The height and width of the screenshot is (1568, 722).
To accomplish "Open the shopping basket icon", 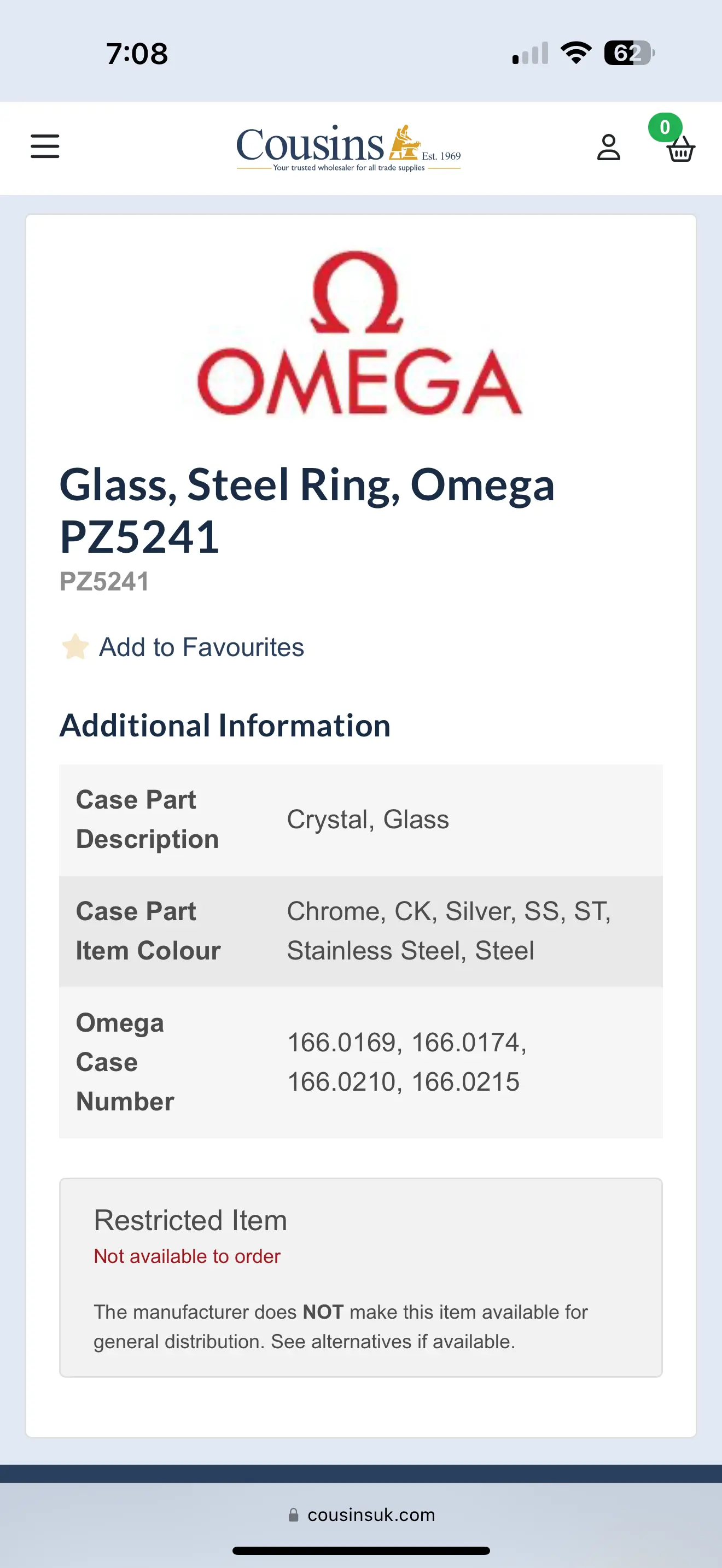I will pyautogui.click(x=680, y=149).
